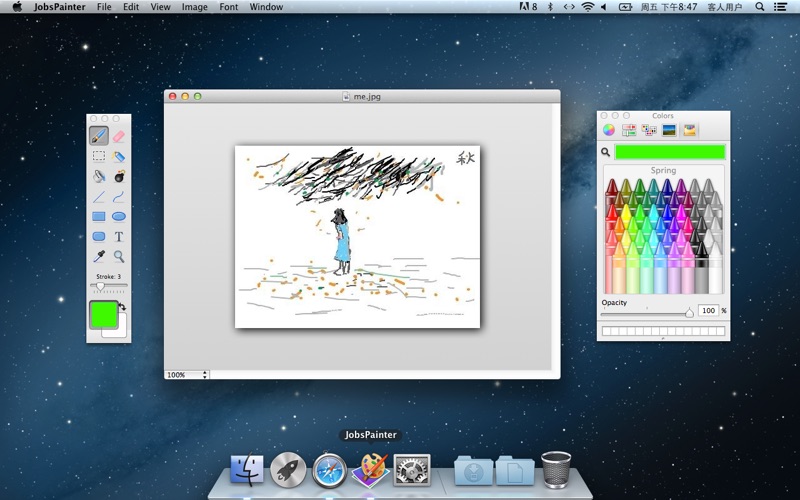Select the Curve line tool

118,196
